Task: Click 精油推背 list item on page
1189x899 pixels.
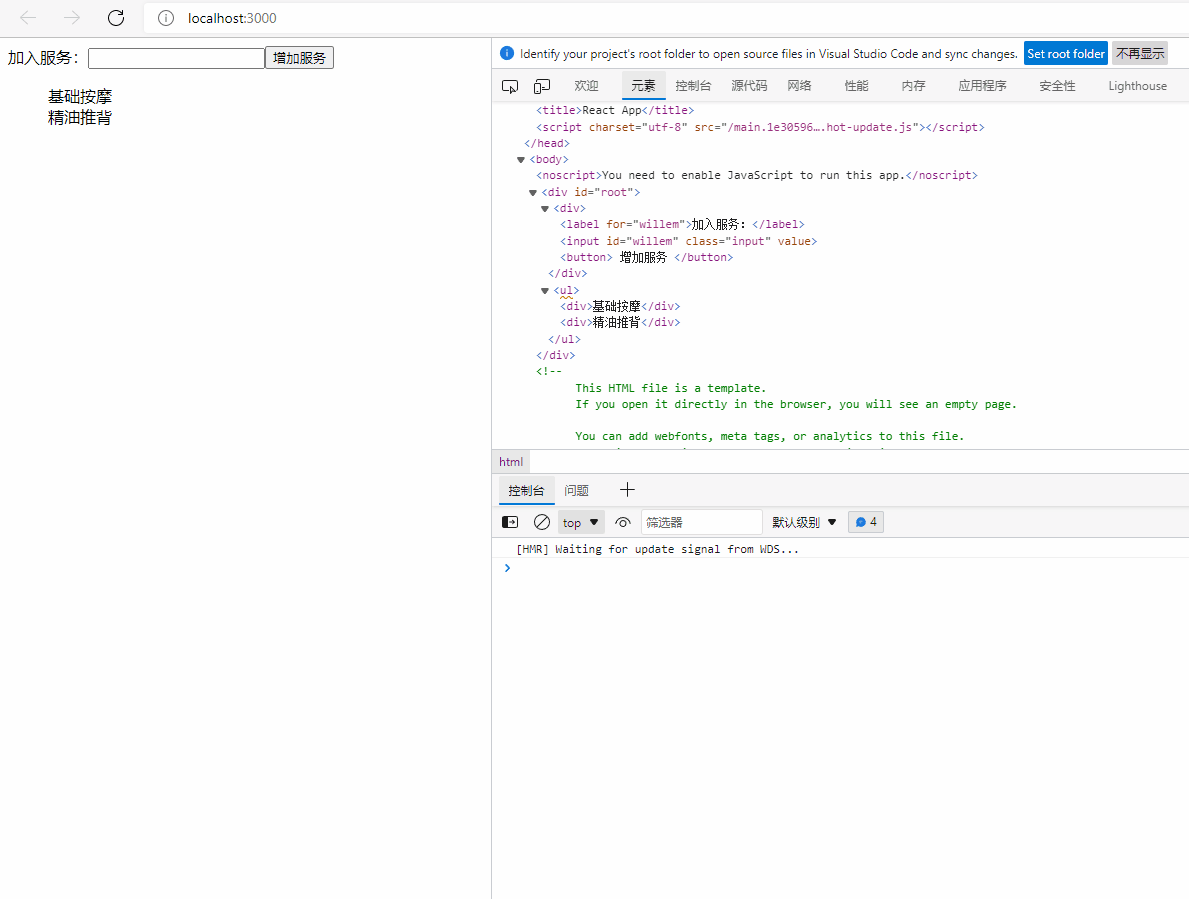Action: point(80,117)
